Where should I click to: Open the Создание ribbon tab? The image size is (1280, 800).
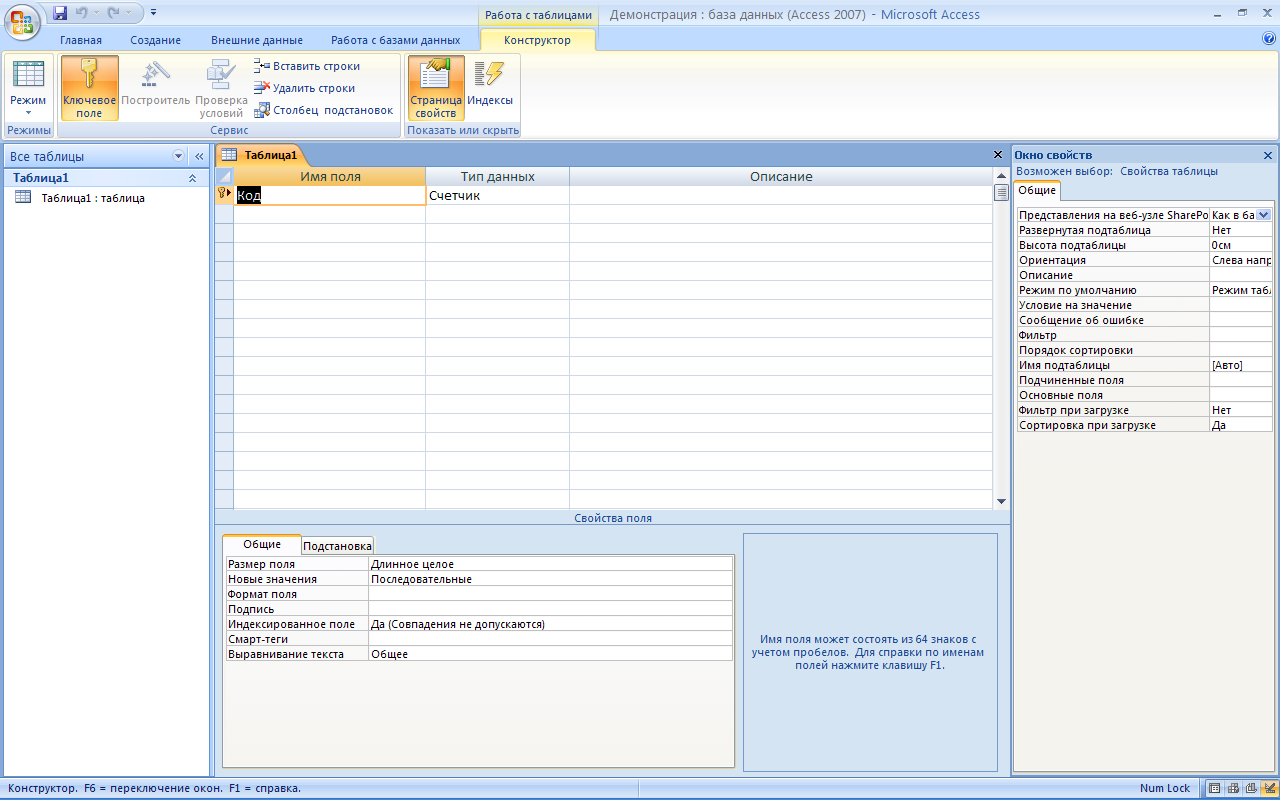(x=155, y=40)
